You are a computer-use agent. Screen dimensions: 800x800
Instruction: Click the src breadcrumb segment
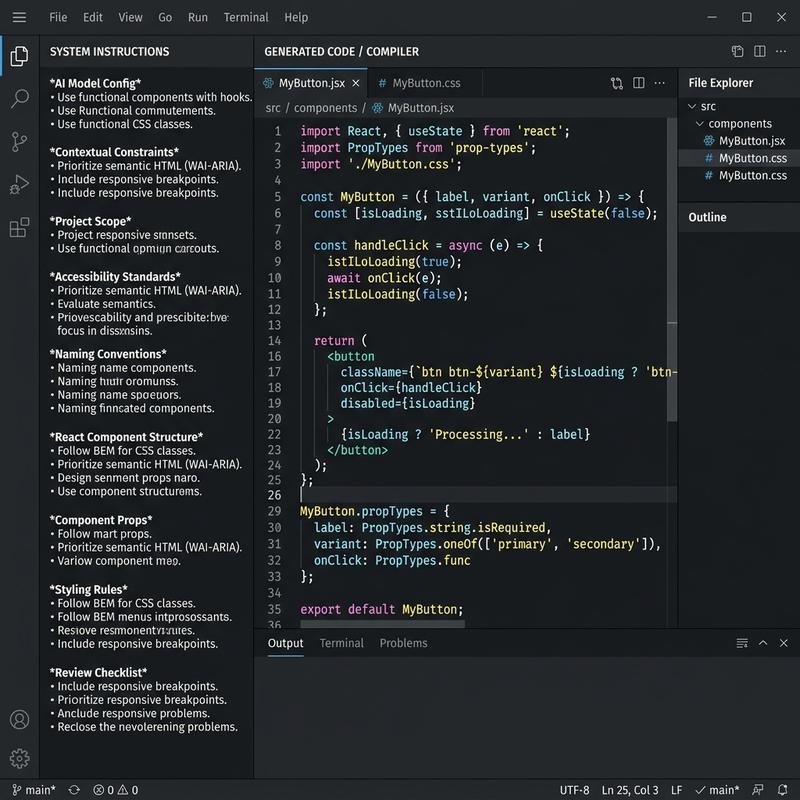[x=273, y=108]
